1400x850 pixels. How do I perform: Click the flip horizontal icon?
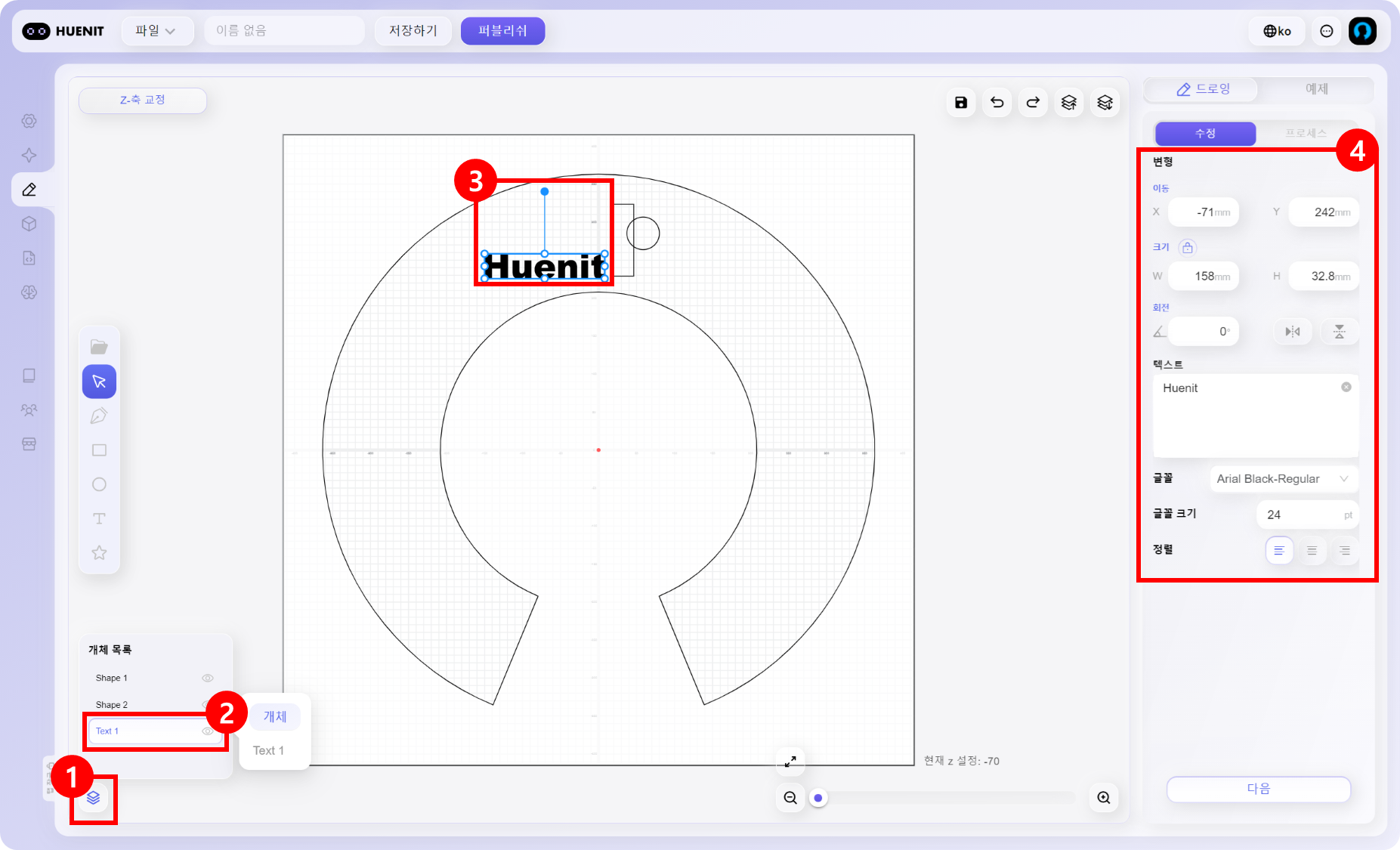coord(1293,332)
